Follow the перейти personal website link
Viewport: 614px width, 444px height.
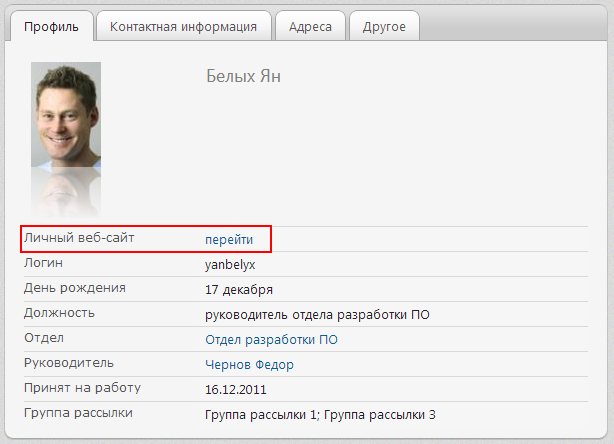pos(229,239)
